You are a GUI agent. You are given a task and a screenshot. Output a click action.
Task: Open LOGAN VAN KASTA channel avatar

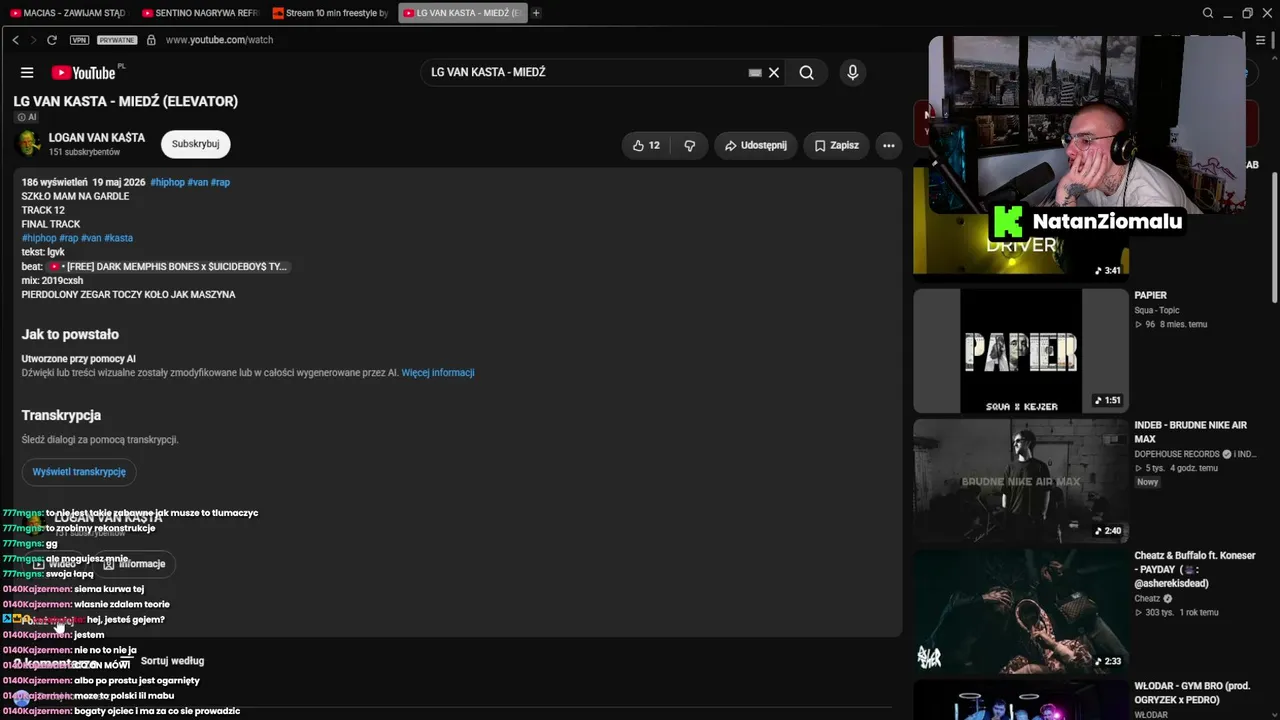click(30, 144)
